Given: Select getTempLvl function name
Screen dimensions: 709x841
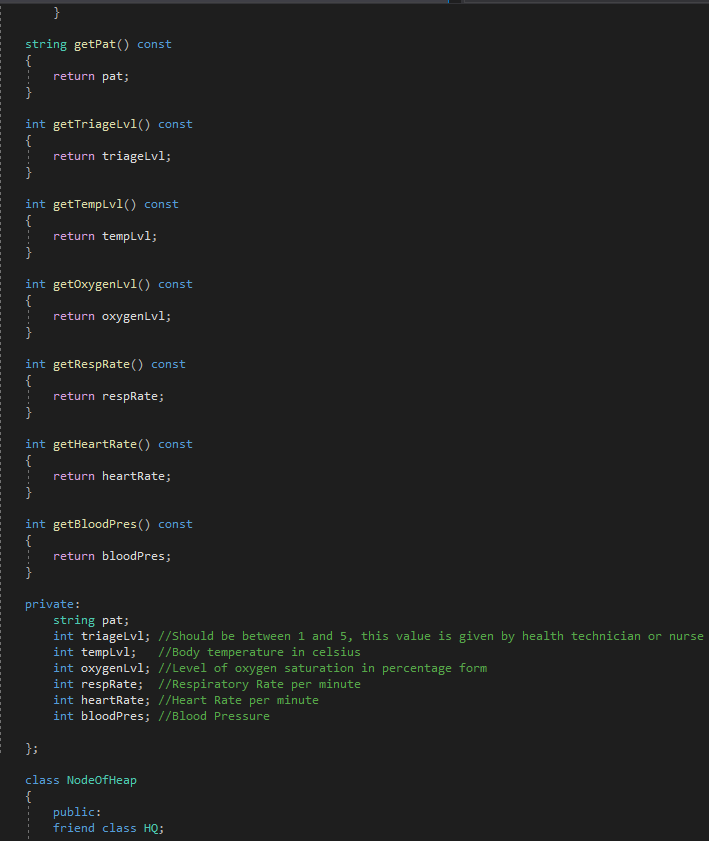Looking at the screenshot, I should tap(87, 204).
